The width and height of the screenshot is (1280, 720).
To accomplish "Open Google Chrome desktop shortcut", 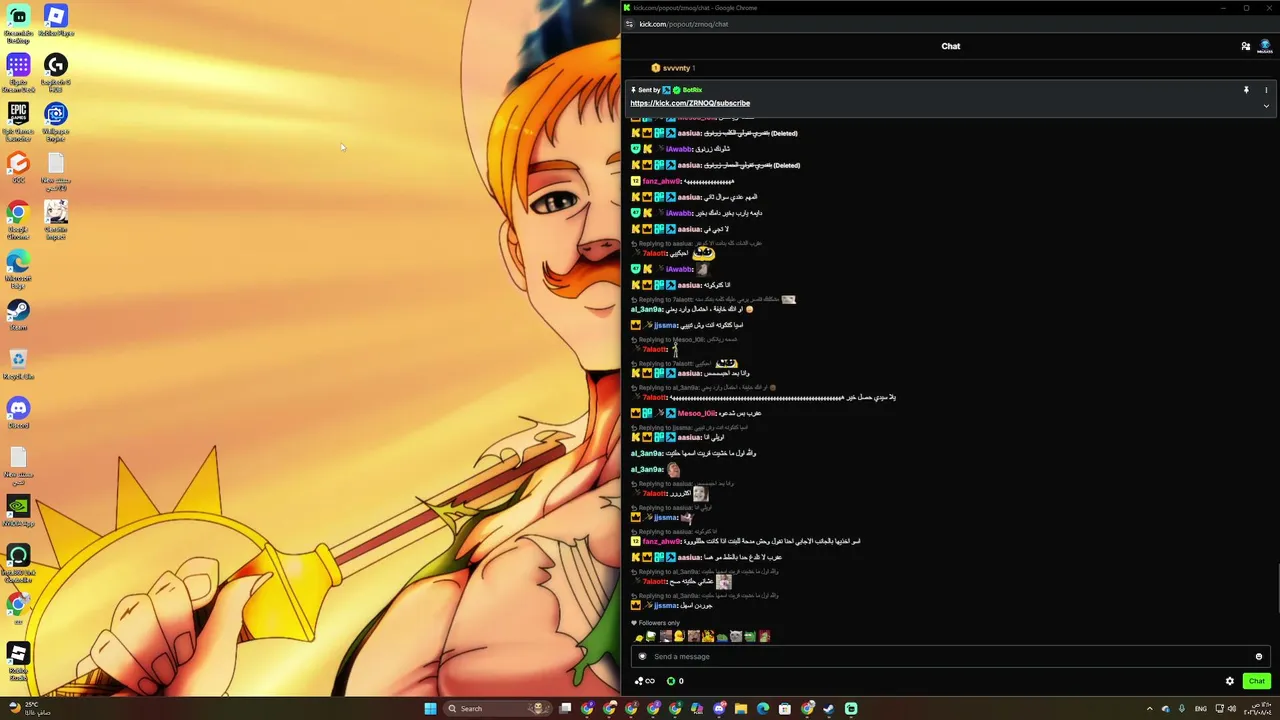I will [18, 218].
